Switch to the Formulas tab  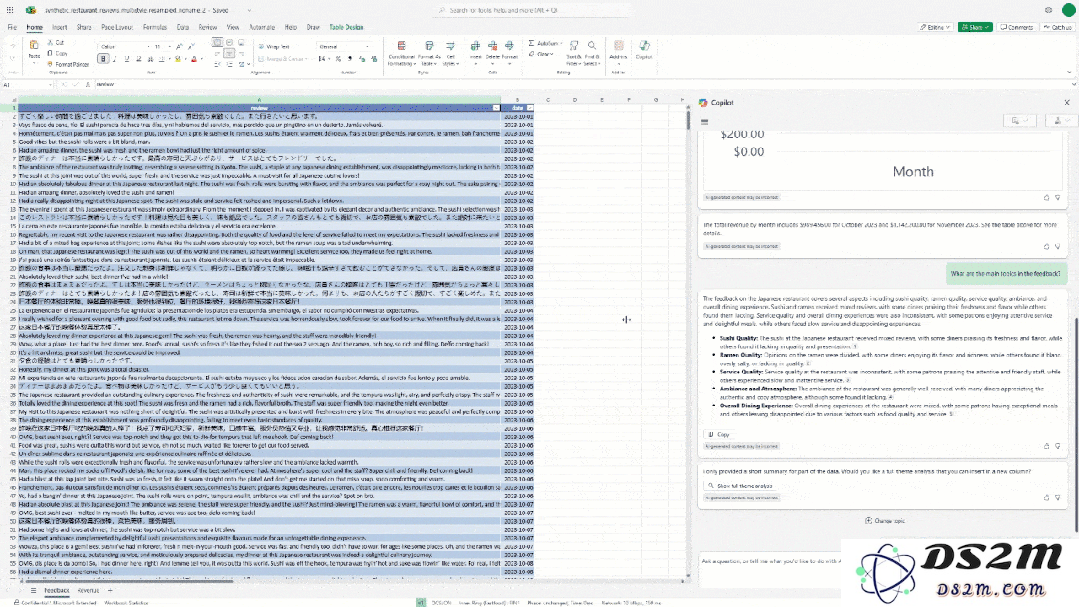click(x=155, y=28)
